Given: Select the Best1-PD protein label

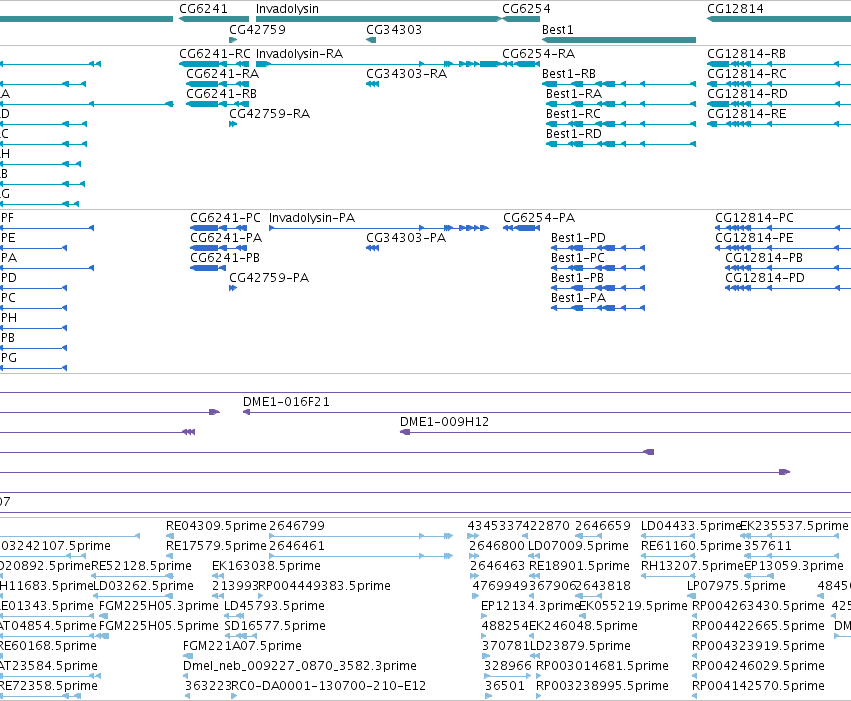Looking at the screenshot, I should pyautogui.click(x=578, y=238).
